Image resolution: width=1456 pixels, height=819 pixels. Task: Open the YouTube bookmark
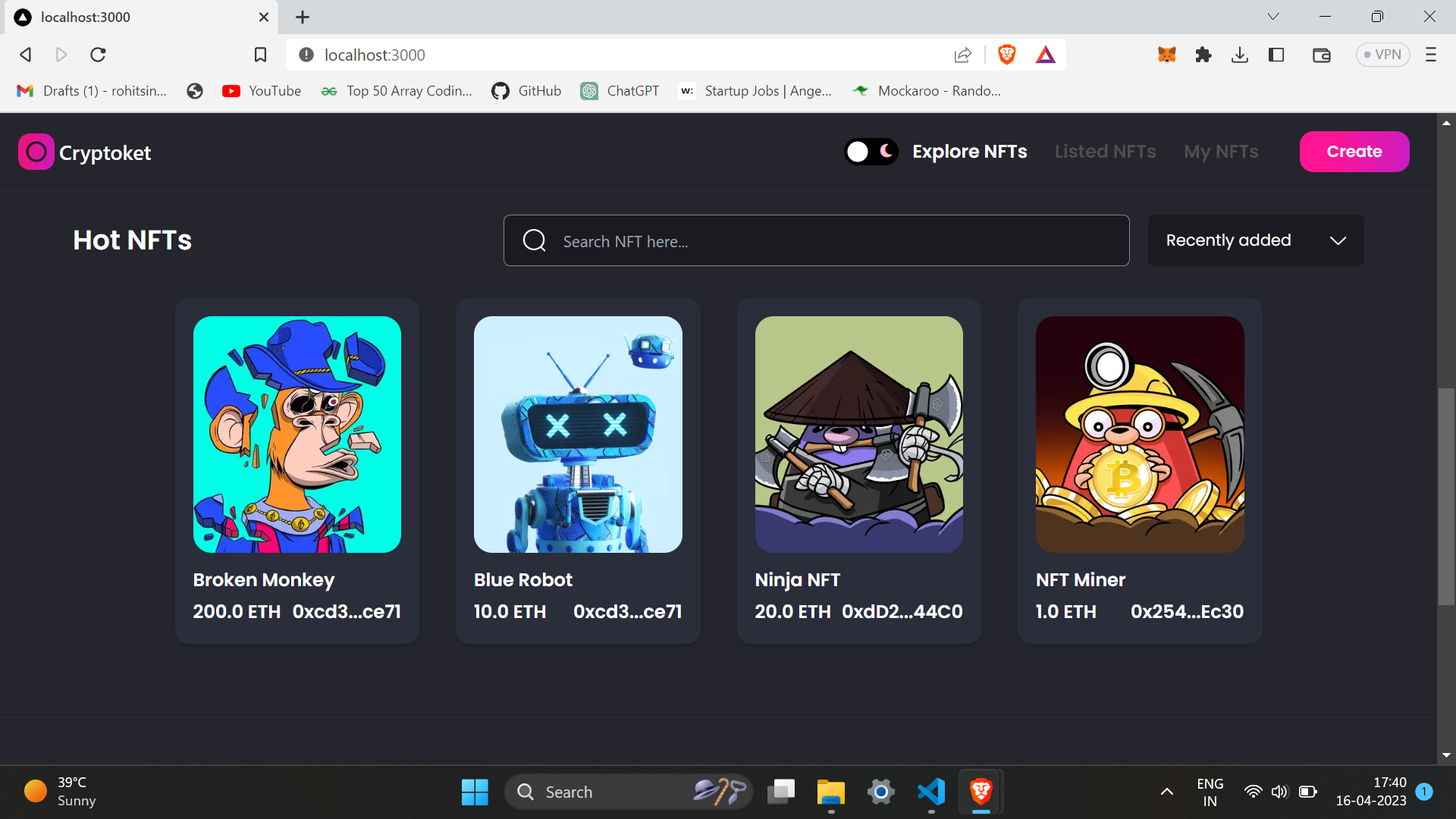click(262, 91)
